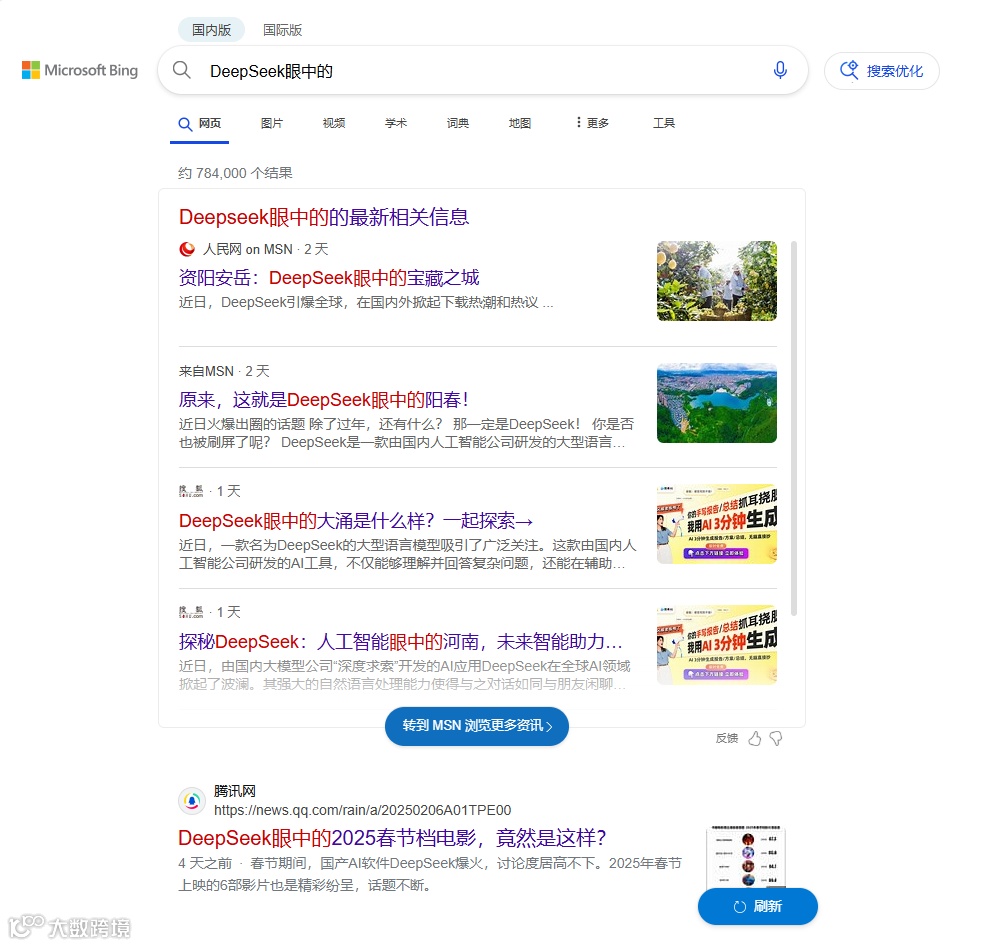
Task: Click the fruit orchard thumbnail image
Action: (716, 281)
